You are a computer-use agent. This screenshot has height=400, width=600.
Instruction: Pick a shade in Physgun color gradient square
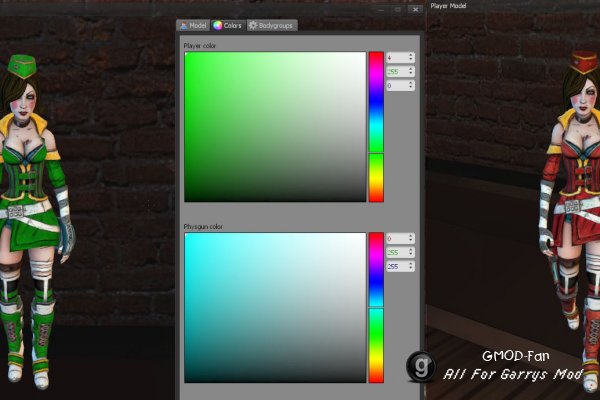(275, 308)
